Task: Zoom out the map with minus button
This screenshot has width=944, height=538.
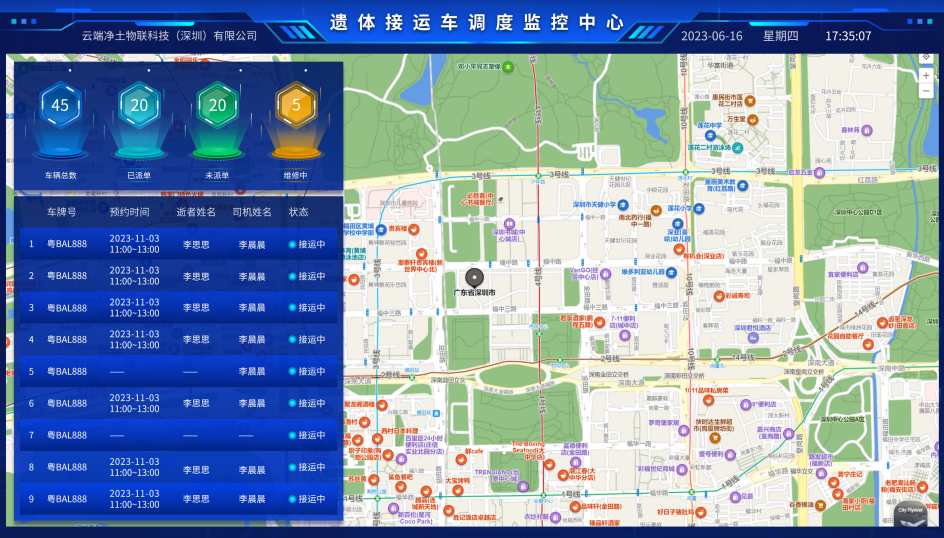Action: [x=926, y=91]
